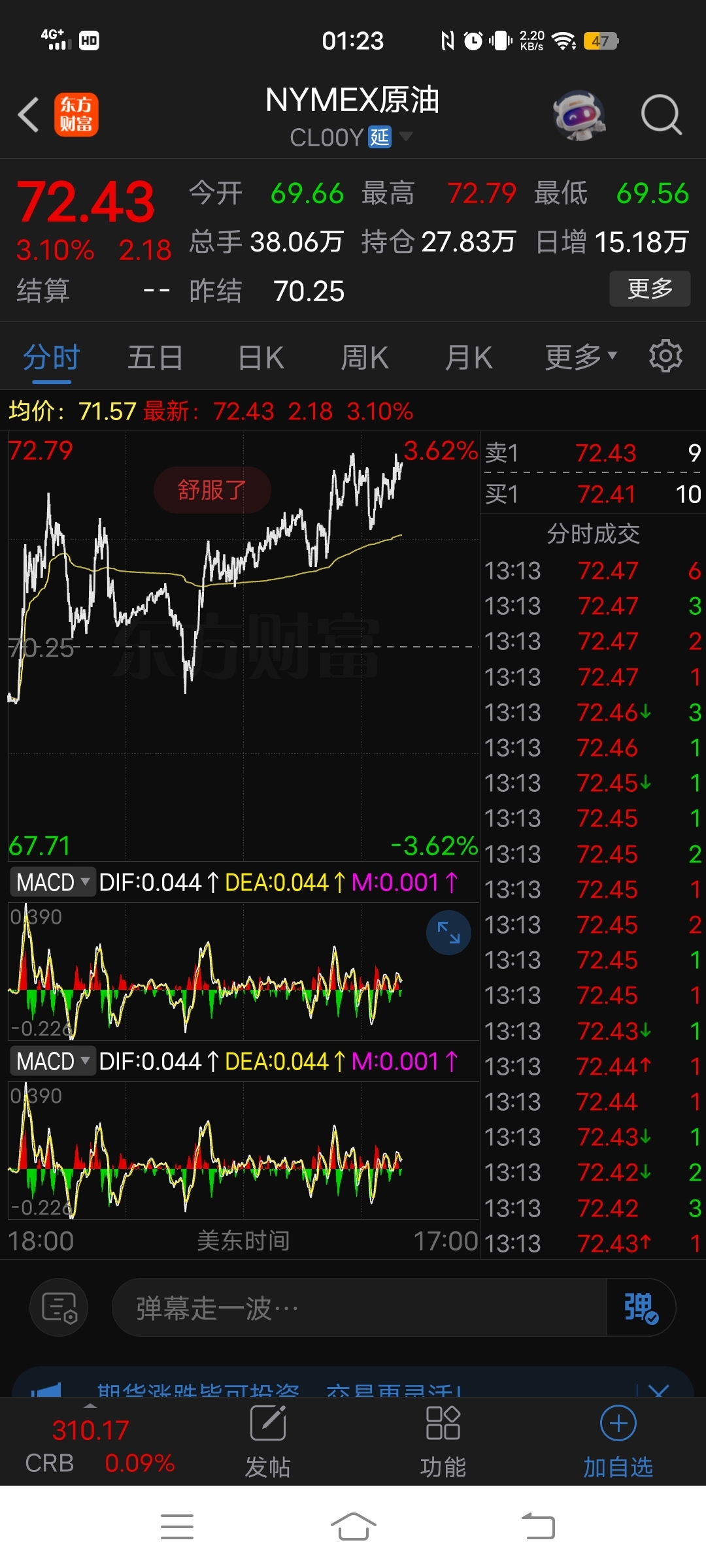706x1568 pixels.
Task: Tap the Android back button
Action: click(x=537, y=1527)
